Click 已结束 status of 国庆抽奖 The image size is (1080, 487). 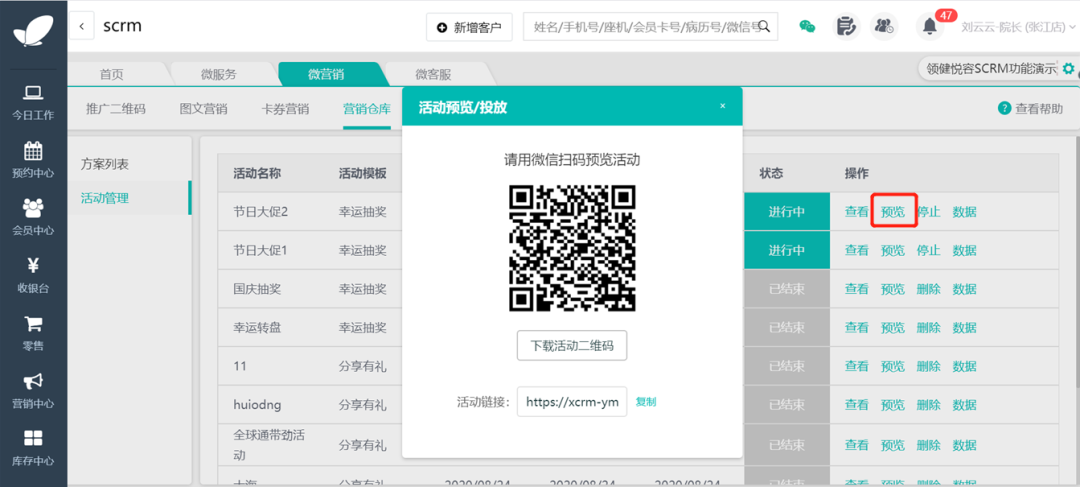tap(787, 289)
